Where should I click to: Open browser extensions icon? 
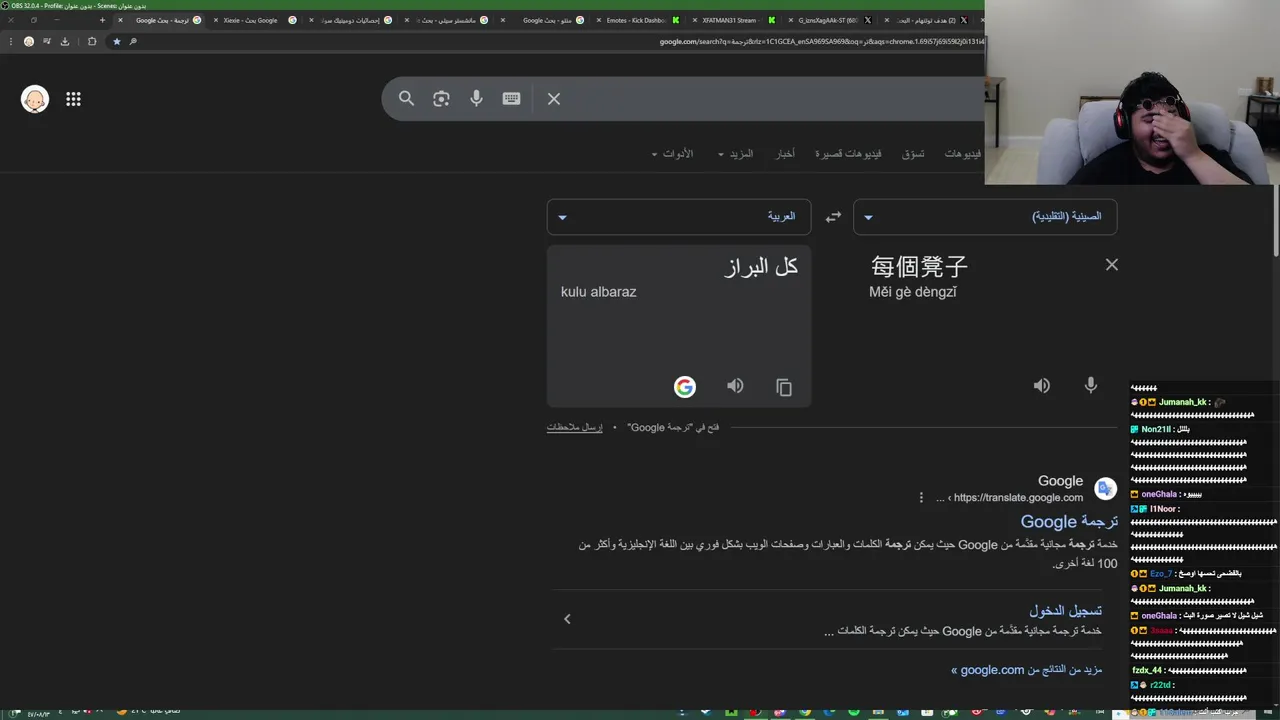(91, 41)
